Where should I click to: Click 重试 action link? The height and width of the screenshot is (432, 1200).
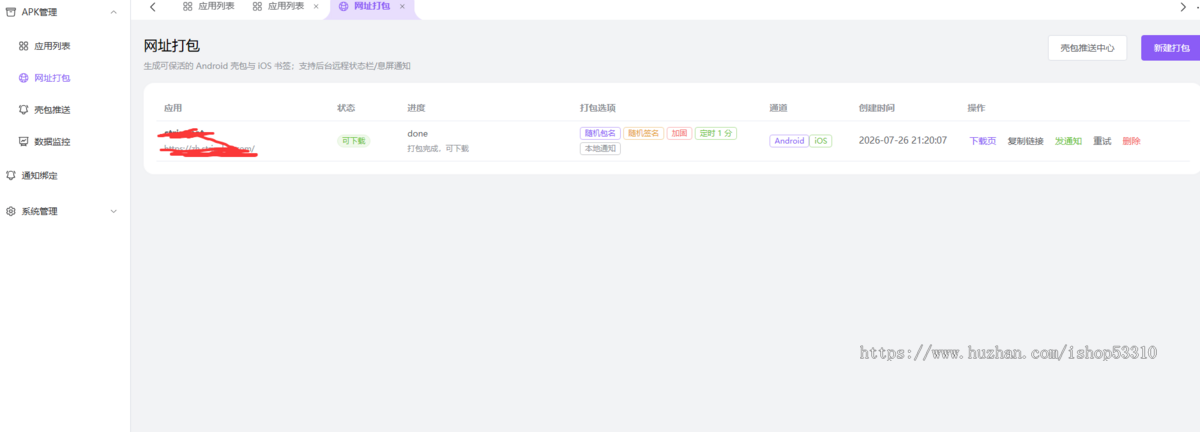[x=1102, y=141]
